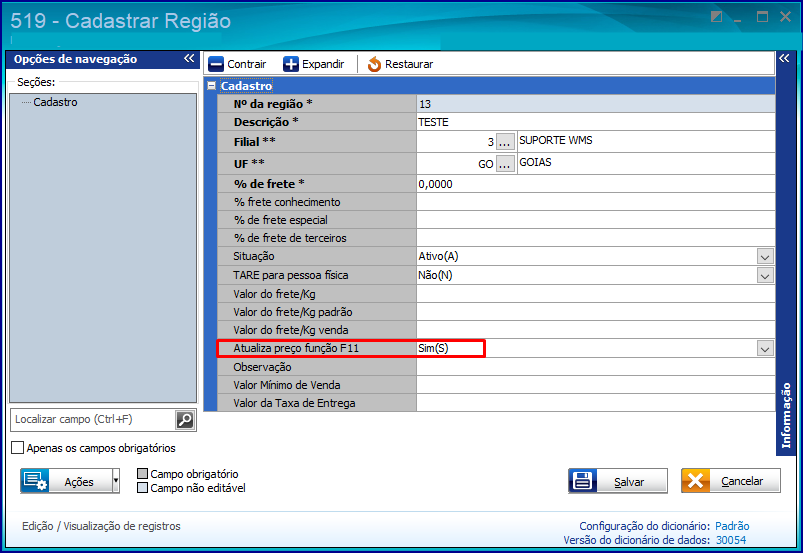803x553 pixels.
Task: Click the TARE para pessoa física label
Action: (x=290, y=275)
